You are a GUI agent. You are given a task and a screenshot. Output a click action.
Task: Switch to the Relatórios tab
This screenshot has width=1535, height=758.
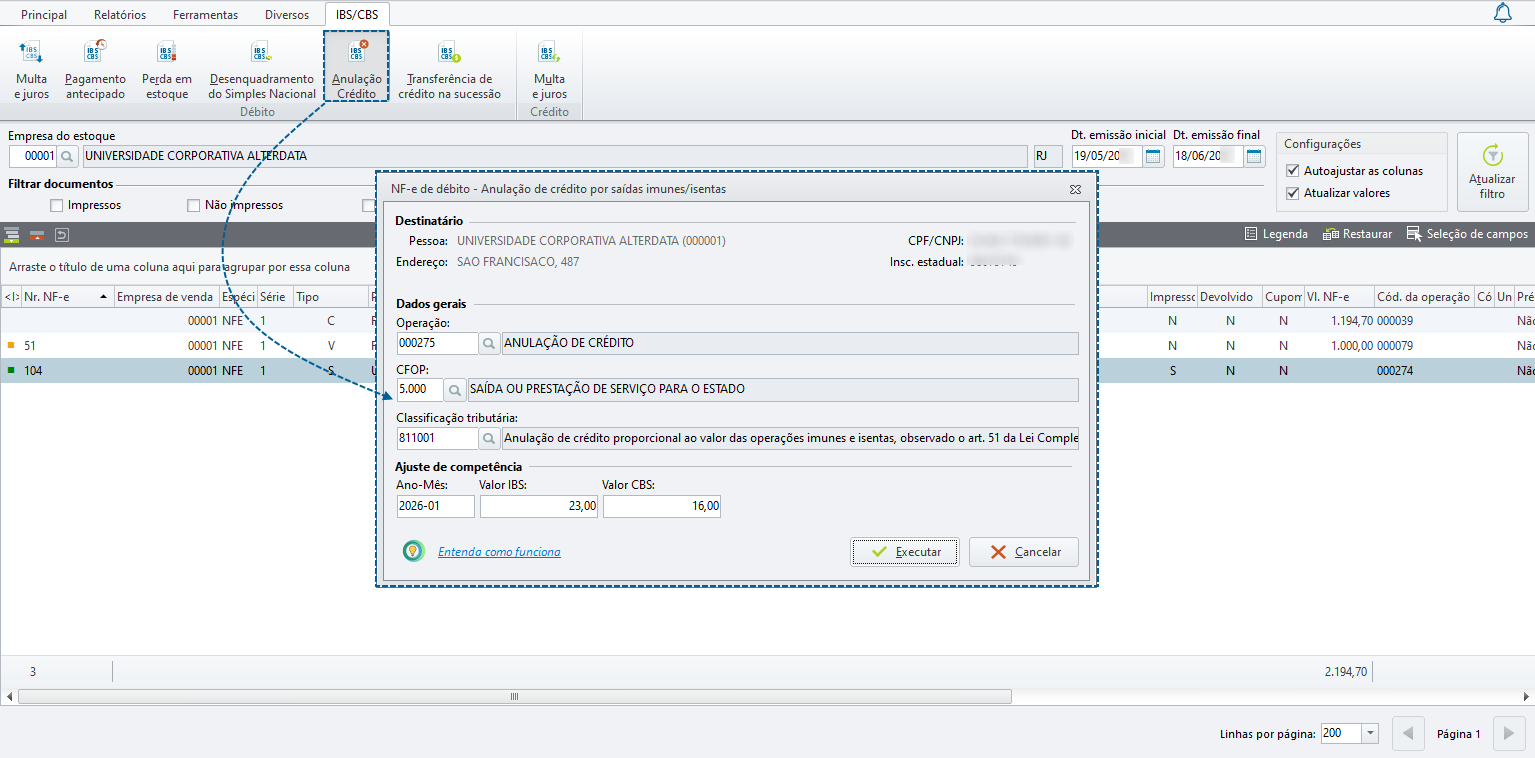tap(120, 15)
